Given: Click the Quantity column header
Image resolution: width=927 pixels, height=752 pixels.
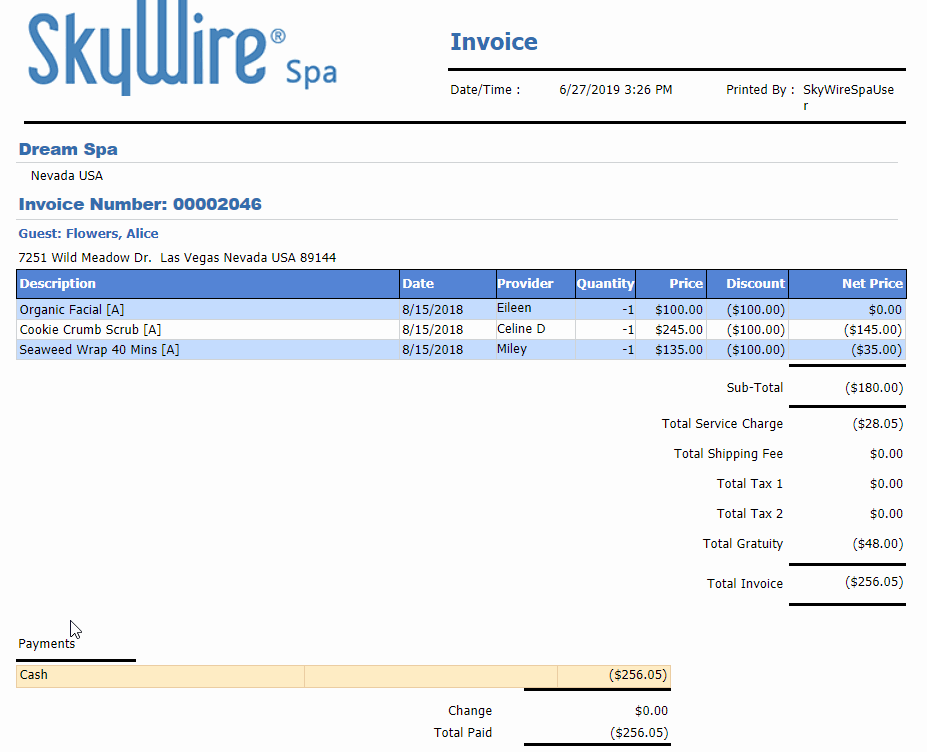Looking at the screenshot, I should click(605, 284).
